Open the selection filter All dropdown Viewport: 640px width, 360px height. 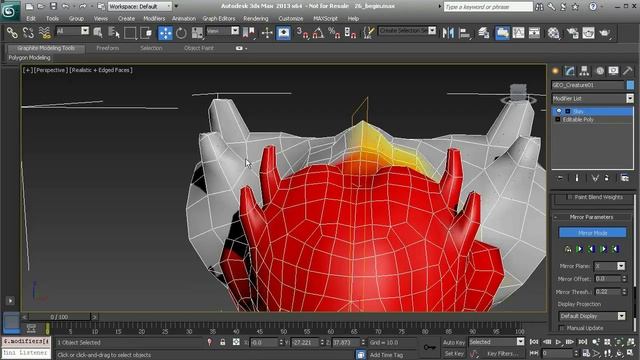(x=72, y=31)
